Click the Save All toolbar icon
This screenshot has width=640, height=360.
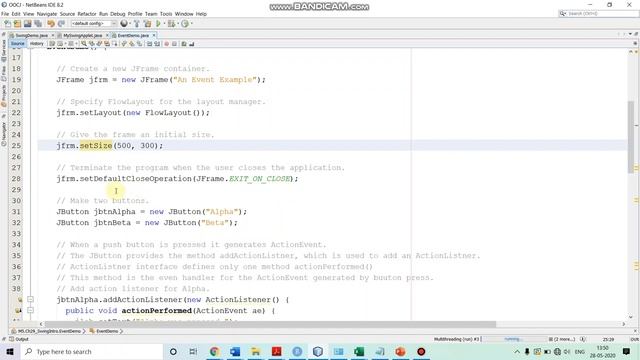[x=38, y=24]
